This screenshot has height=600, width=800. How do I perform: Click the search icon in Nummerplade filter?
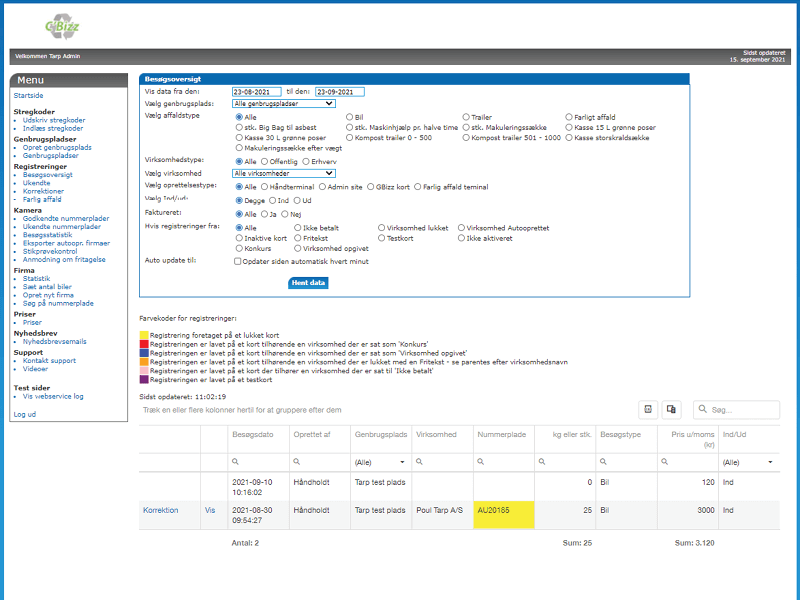click(x=482, y=462)
